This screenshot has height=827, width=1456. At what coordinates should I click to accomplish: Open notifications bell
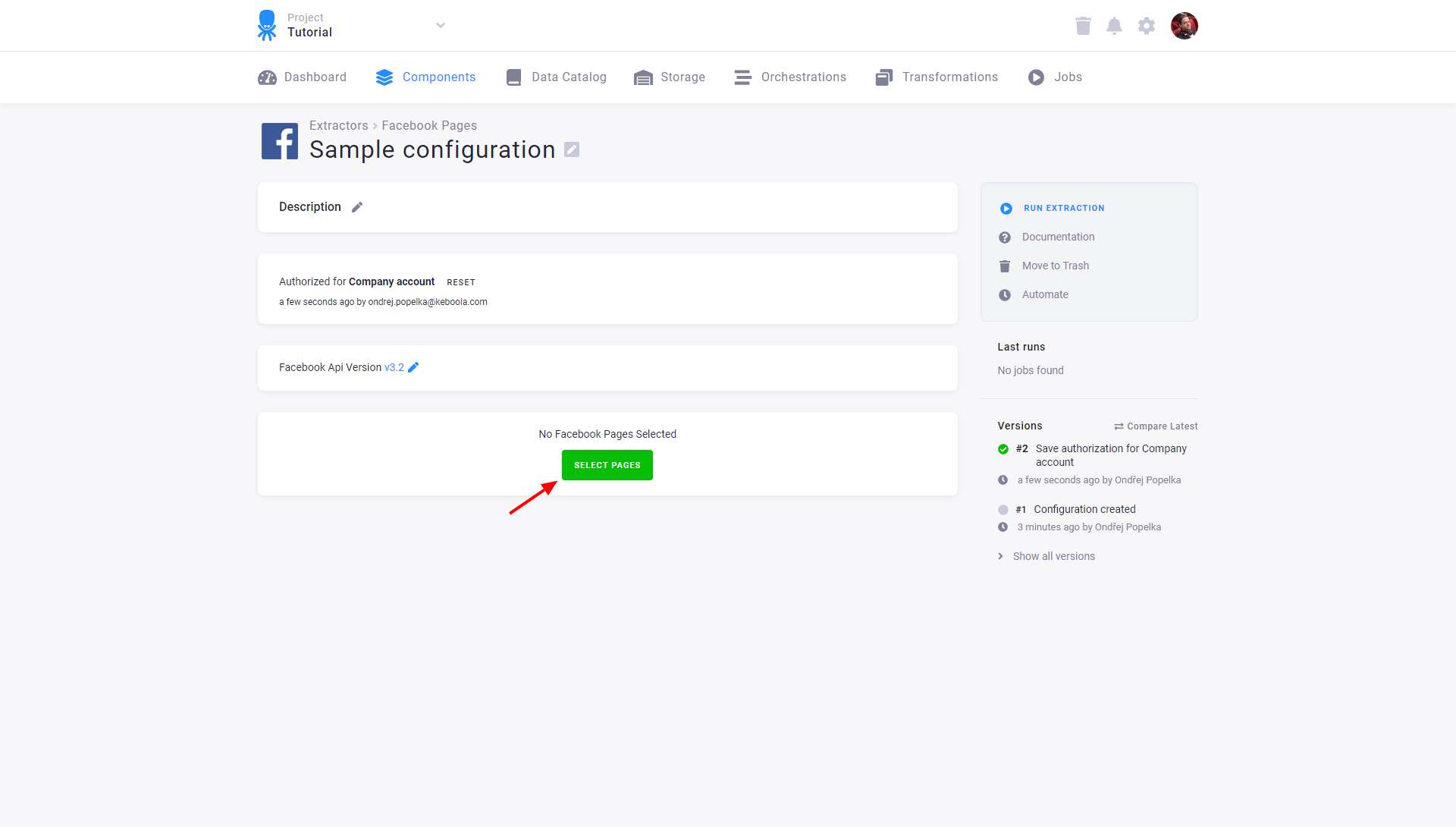pos(1114,26)
